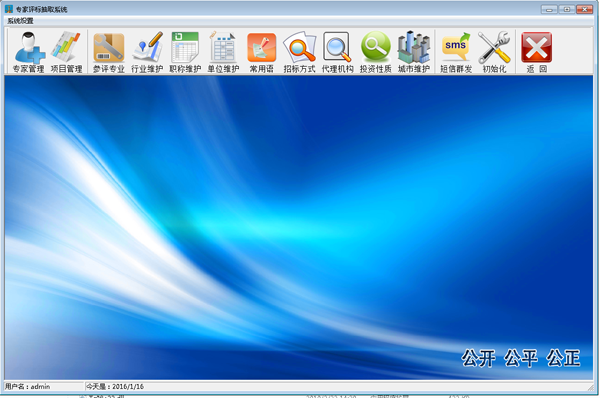600x398 pixels.
Task: Click the window resize grip corner
Action: click(x=591, y=388)
